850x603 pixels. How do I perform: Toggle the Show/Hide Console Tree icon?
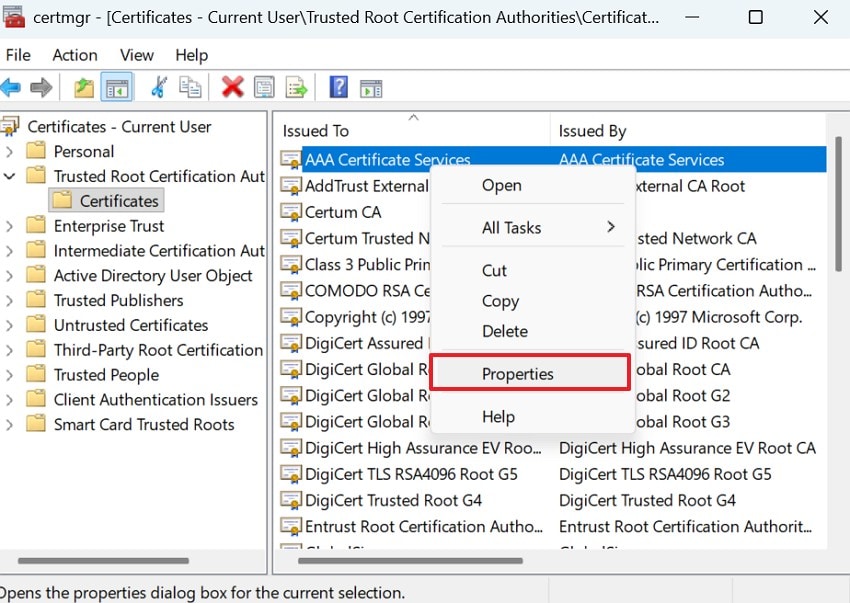(x=115, y=87)
